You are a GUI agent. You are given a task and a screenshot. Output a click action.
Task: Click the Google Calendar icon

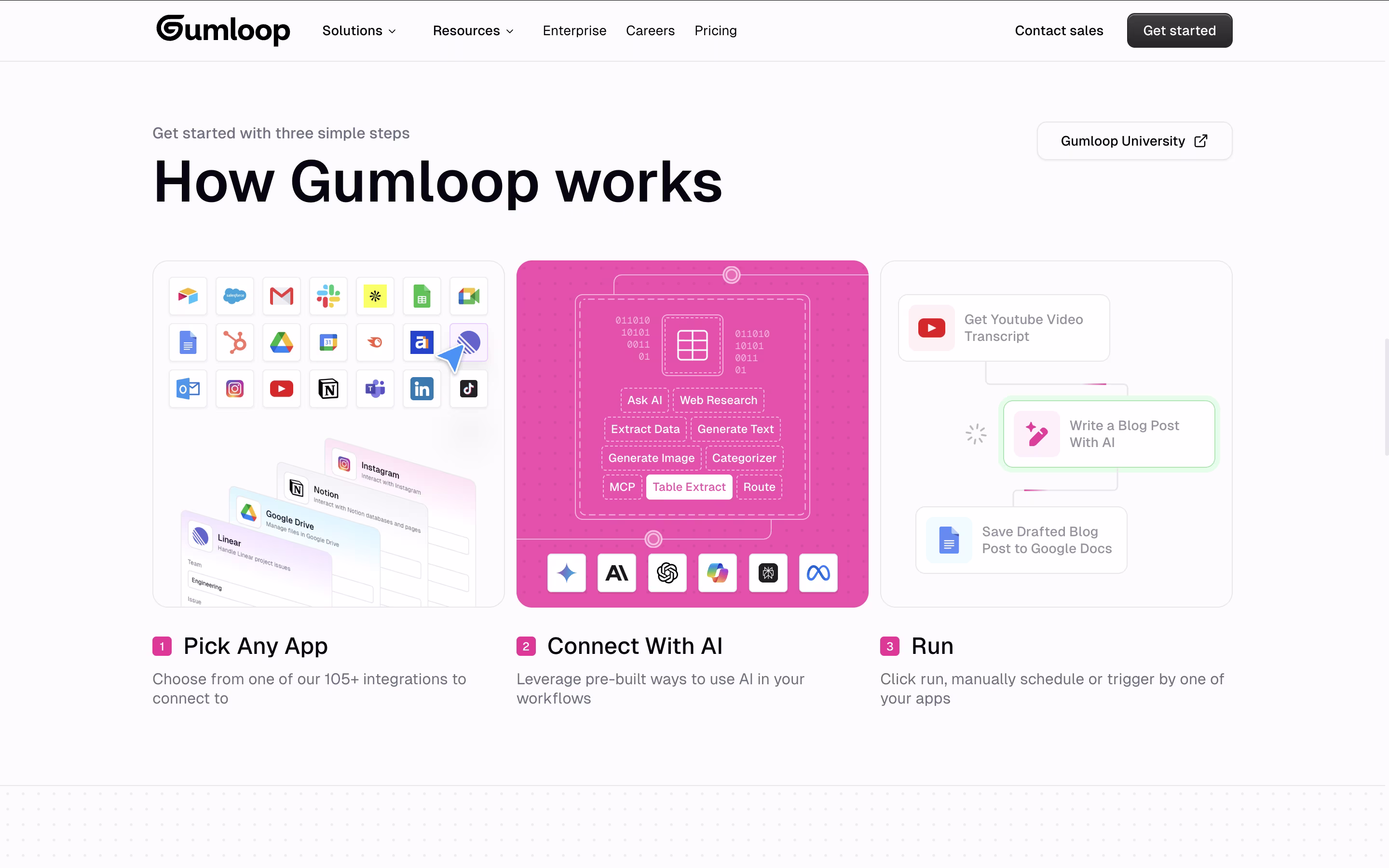[x=328, y=343]
